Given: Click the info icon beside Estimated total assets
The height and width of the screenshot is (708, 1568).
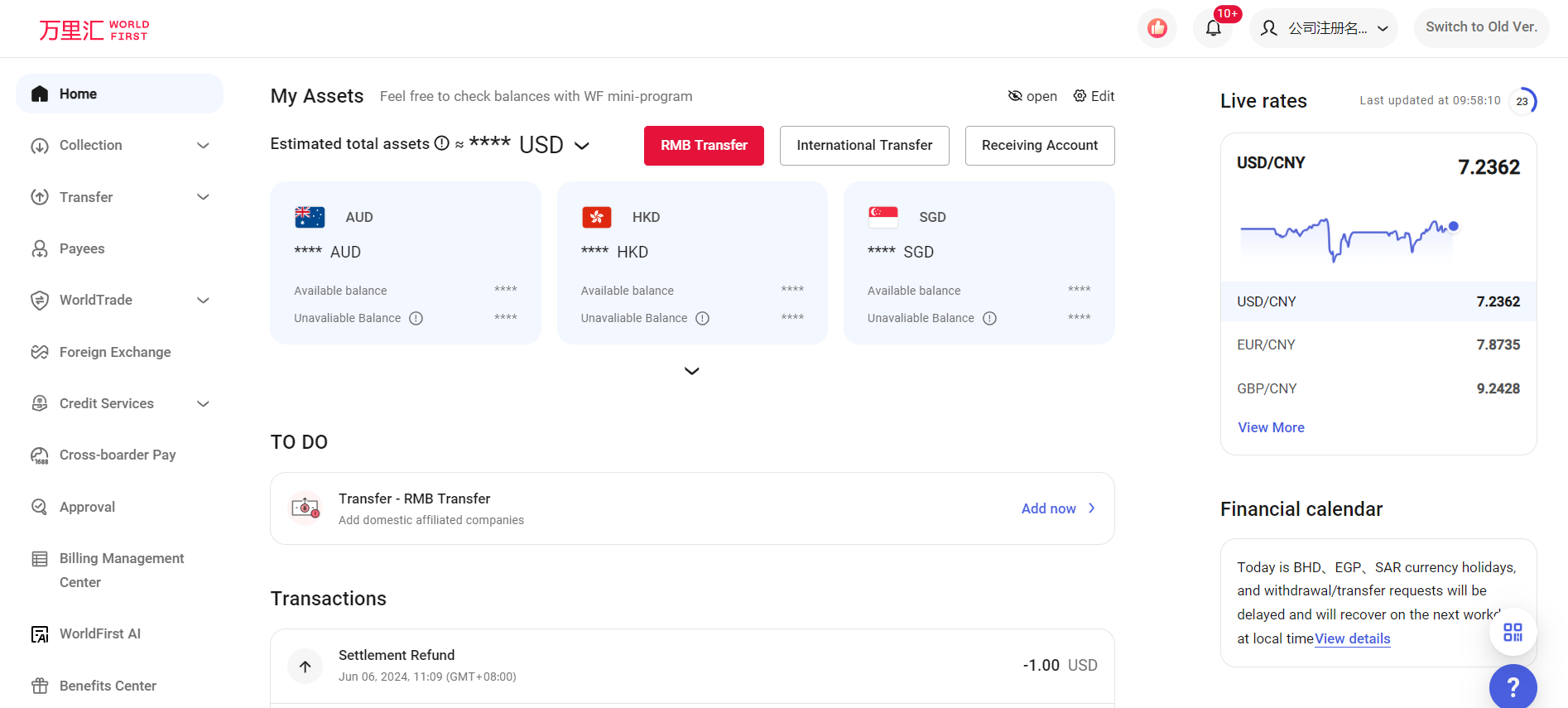Looking at the screenshot, I should pyautogui.click(x=440, y=142).
